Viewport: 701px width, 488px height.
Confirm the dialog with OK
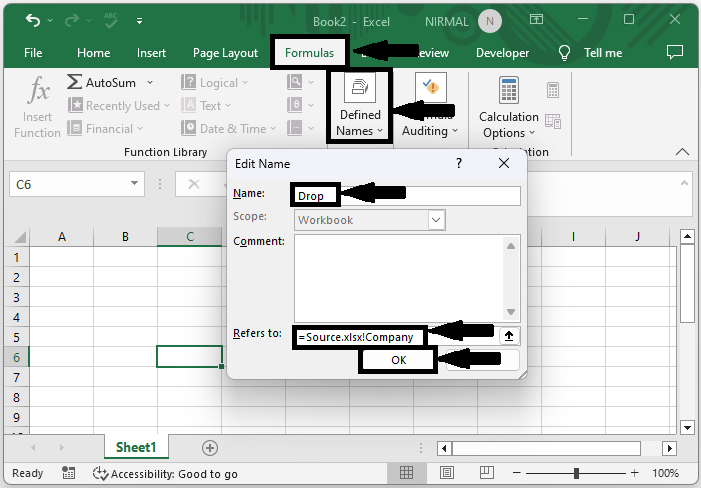[x=398, y=360]
